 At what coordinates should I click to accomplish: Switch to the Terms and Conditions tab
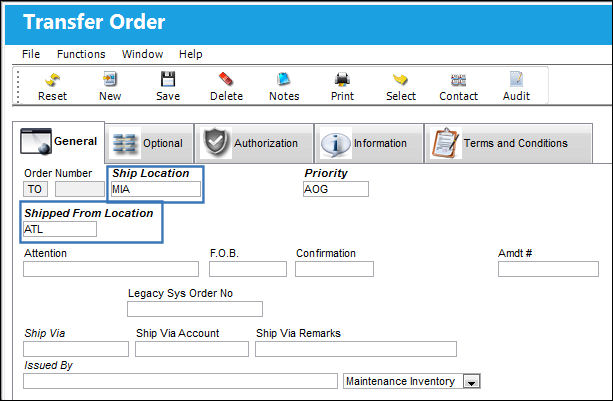click(508, 143)
